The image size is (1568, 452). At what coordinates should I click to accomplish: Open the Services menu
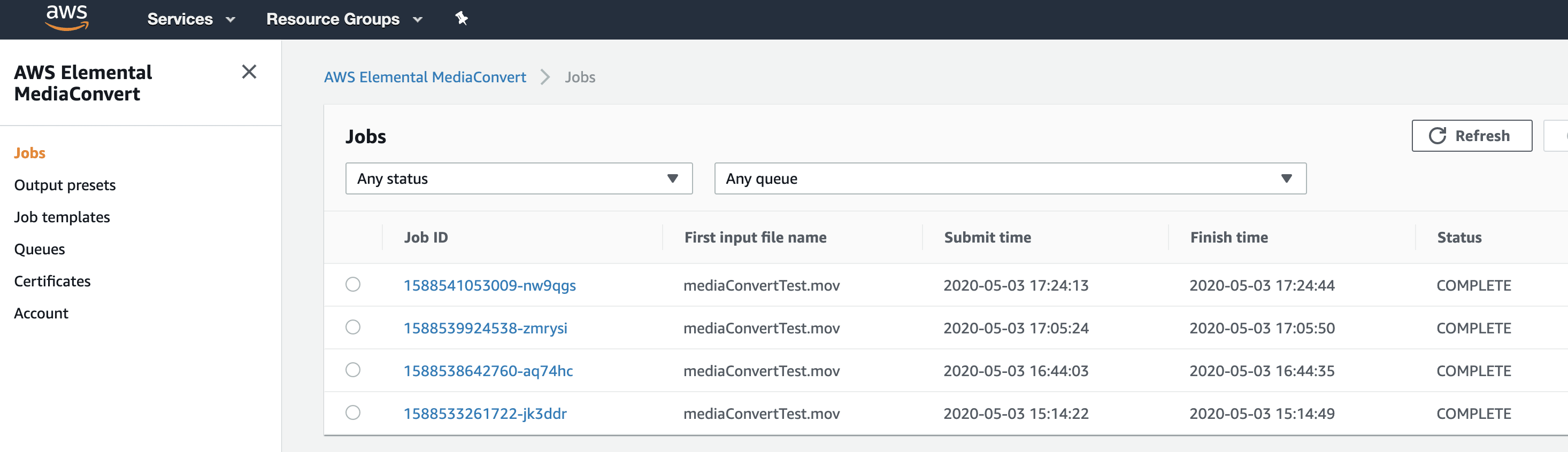pyautogui.click(x=191, y=19)
